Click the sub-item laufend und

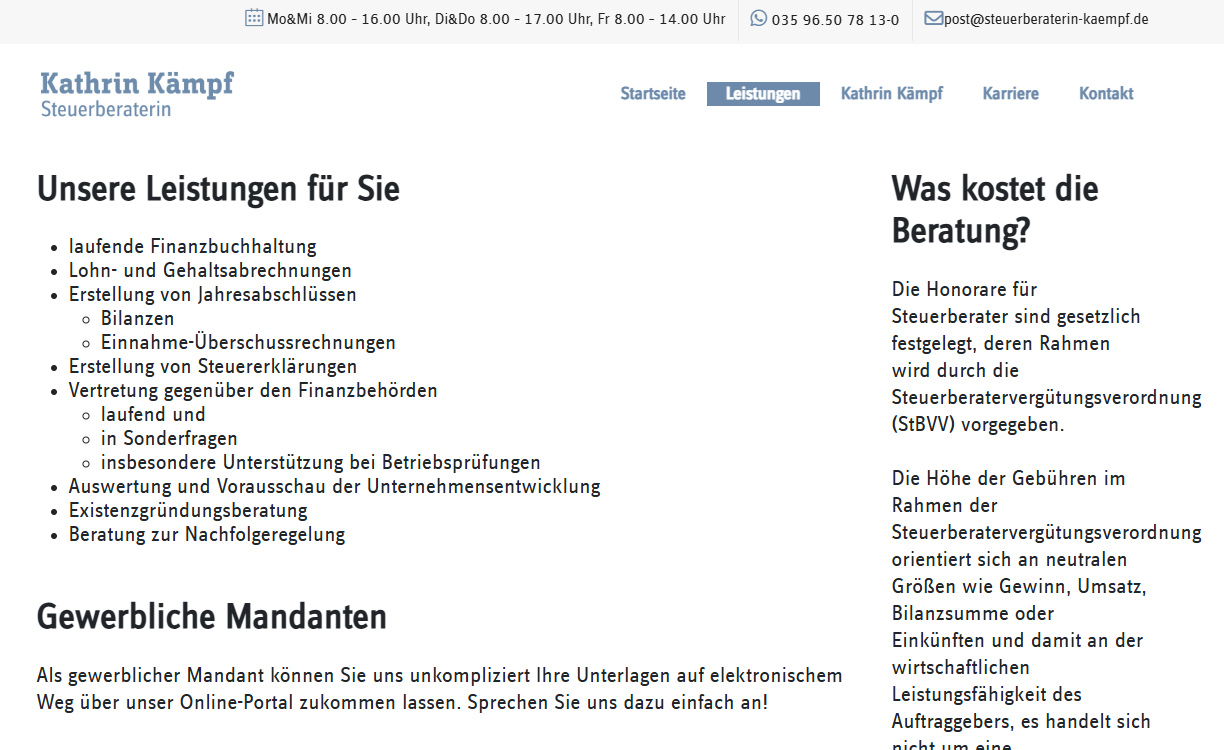153,414
